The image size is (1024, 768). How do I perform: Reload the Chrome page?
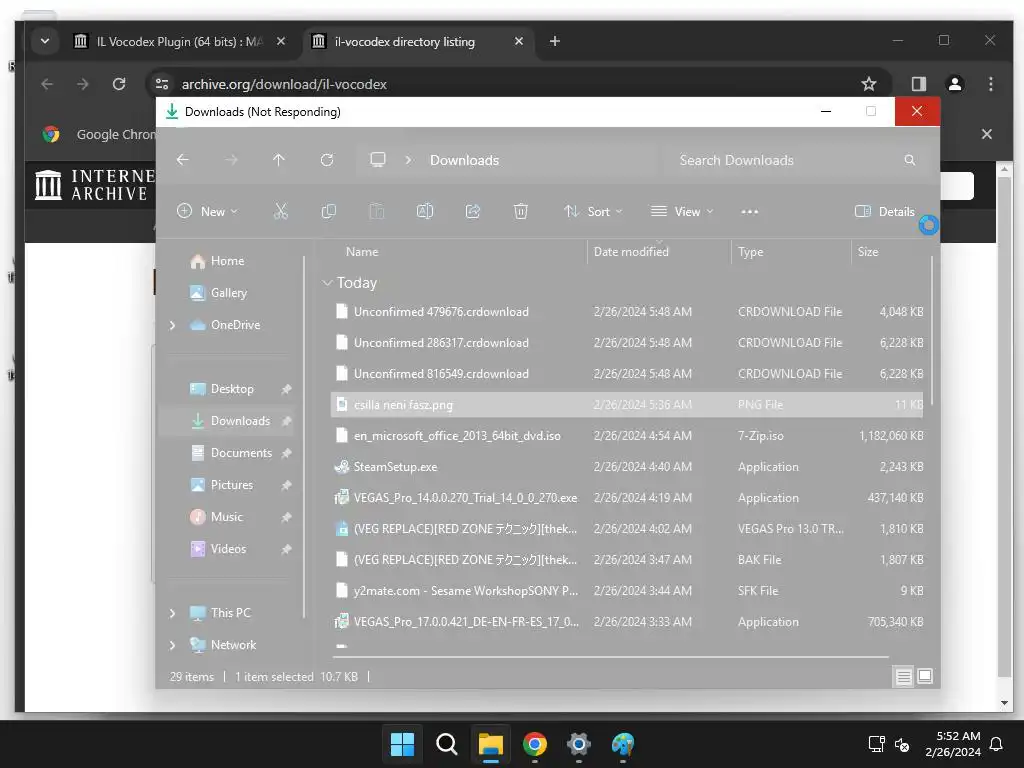pyautogui.click(x=119, y=84)
